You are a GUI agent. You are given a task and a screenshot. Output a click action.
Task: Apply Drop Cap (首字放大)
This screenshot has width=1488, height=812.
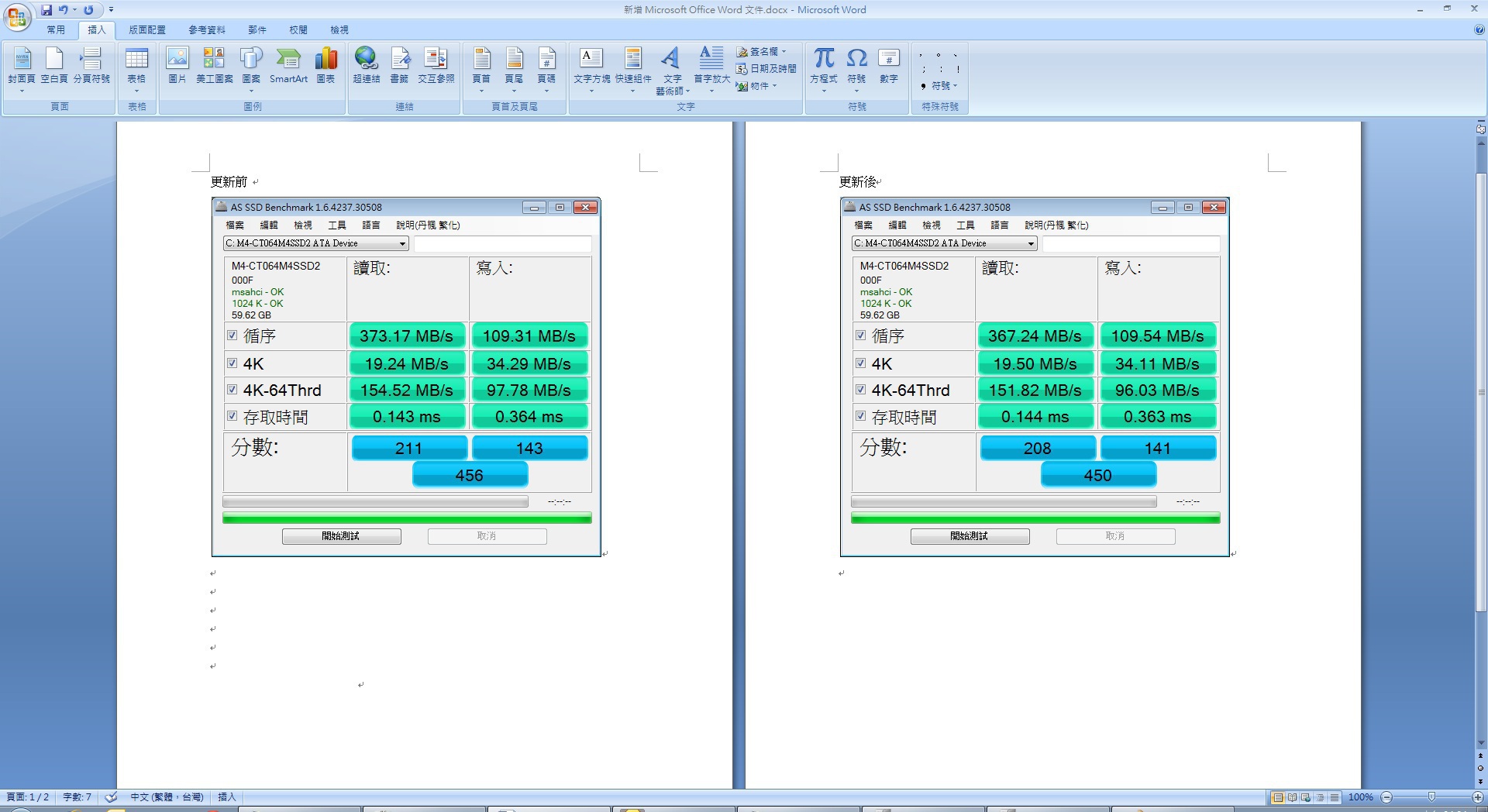[711, 69]
